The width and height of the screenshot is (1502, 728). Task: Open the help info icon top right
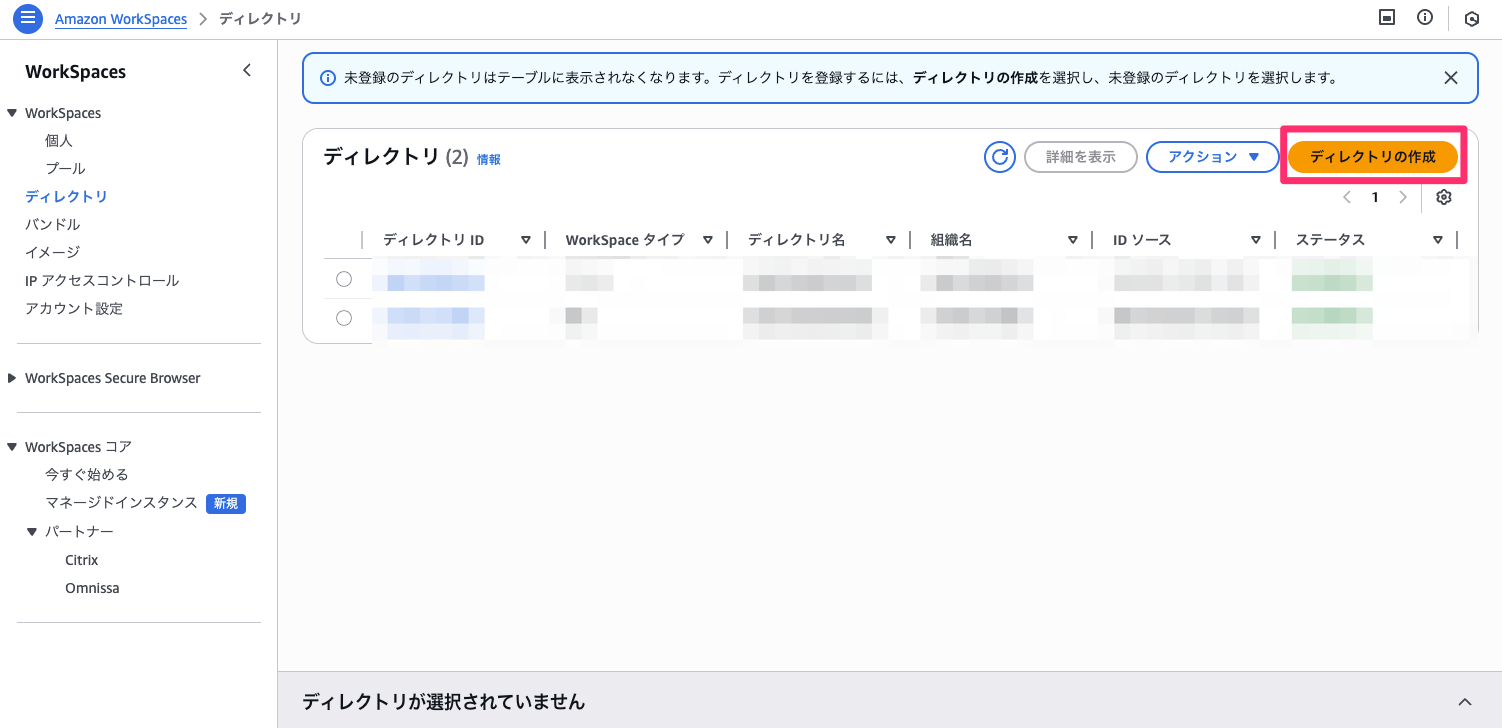[1425, 17]
